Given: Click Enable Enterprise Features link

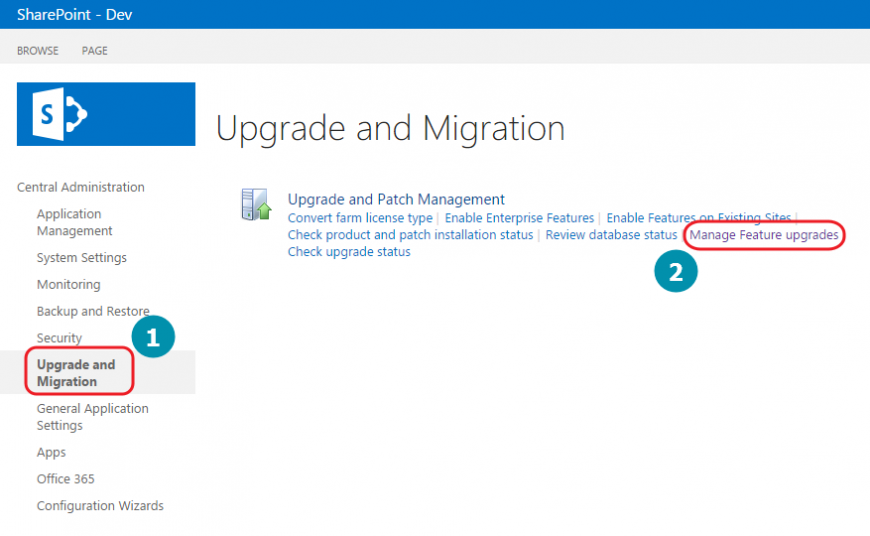Looking at the screenshot, I should click(x=519, y=218).
